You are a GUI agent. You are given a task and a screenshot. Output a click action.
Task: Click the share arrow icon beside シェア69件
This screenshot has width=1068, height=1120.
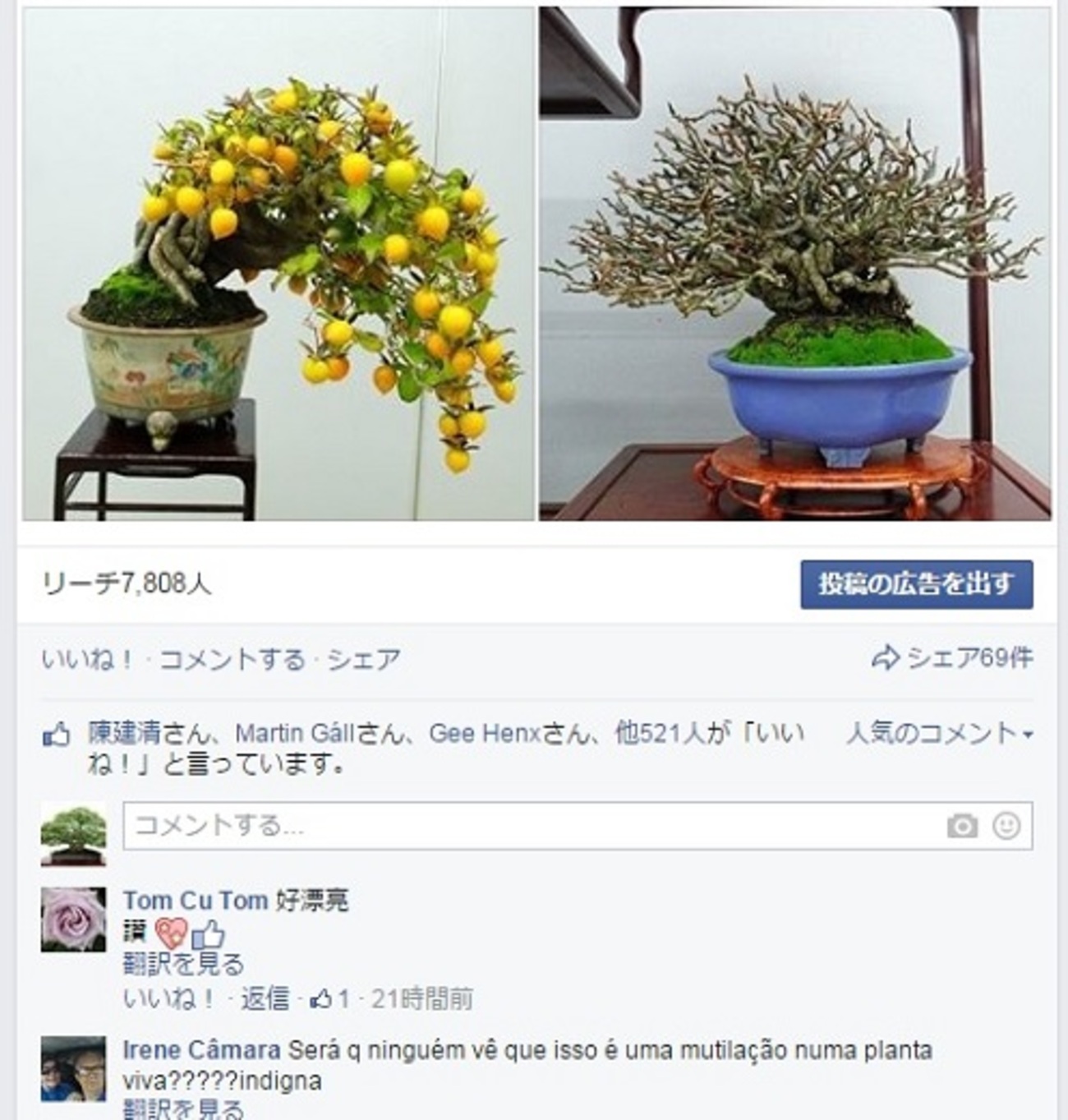[x=886, y=657]
